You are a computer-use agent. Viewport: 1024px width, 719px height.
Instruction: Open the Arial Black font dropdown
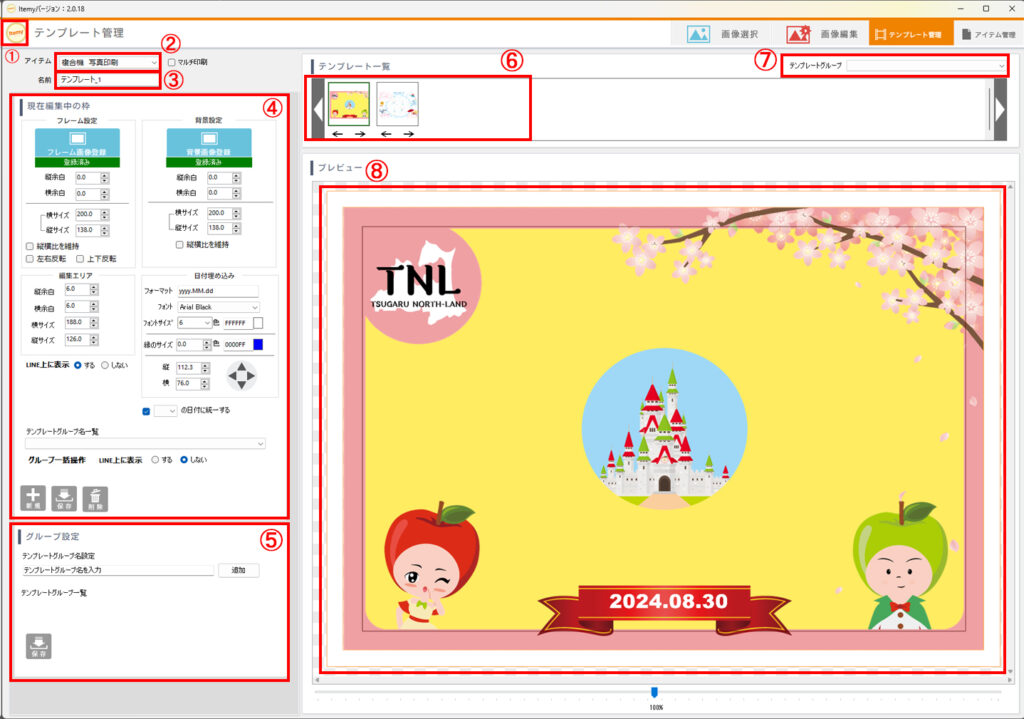pos(218,307)
